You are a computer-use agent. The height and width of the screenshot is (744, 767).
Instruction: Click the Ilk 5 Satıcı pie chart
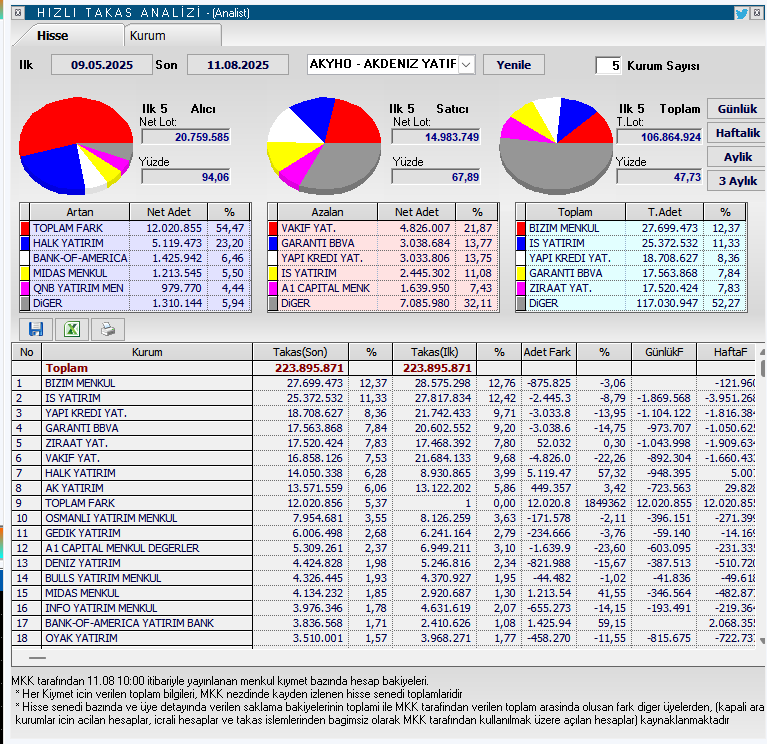324,146
